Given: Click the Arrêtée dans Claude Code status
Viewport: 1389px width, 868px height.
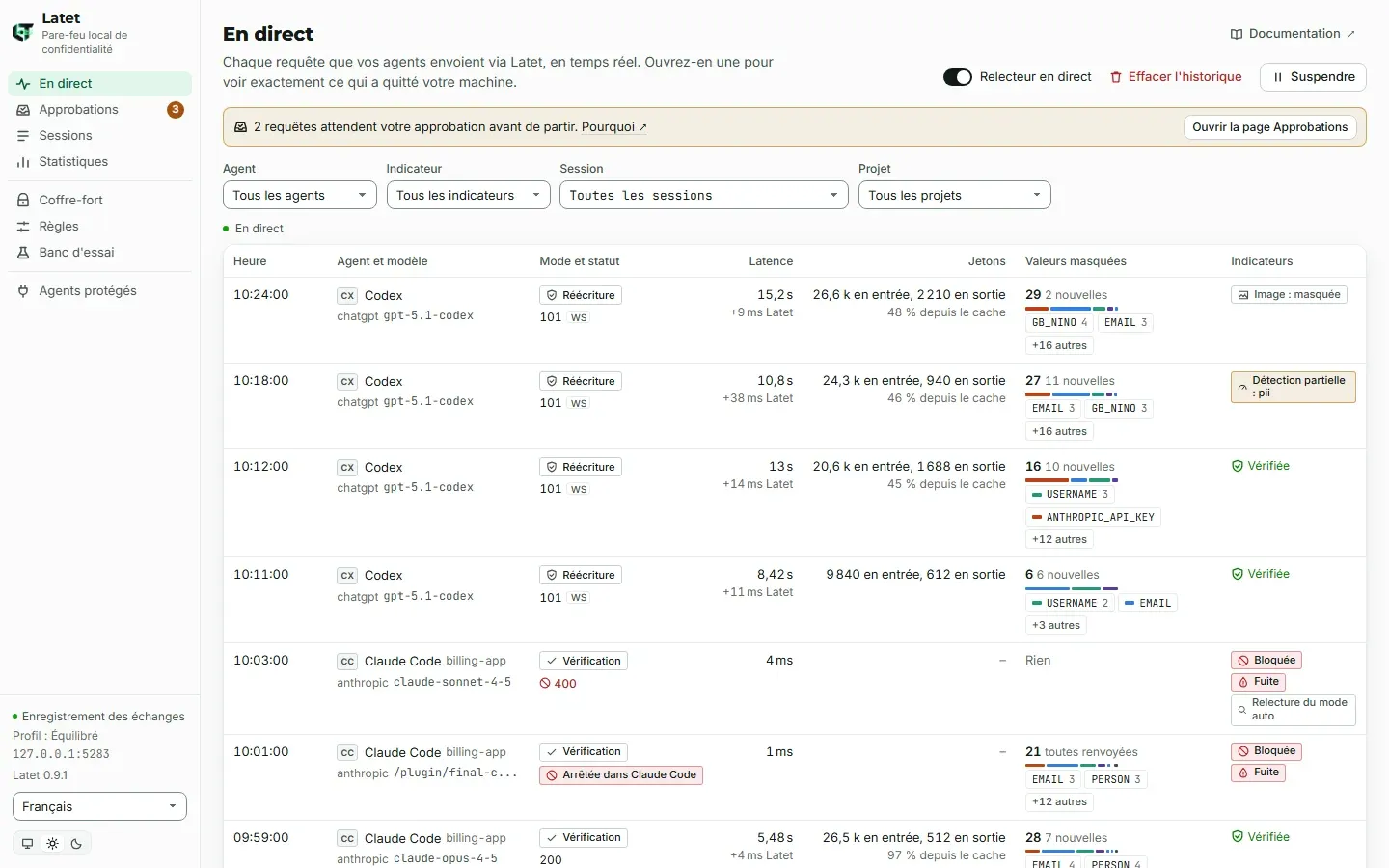Looking at the screenshot, I should click(621, 775).
